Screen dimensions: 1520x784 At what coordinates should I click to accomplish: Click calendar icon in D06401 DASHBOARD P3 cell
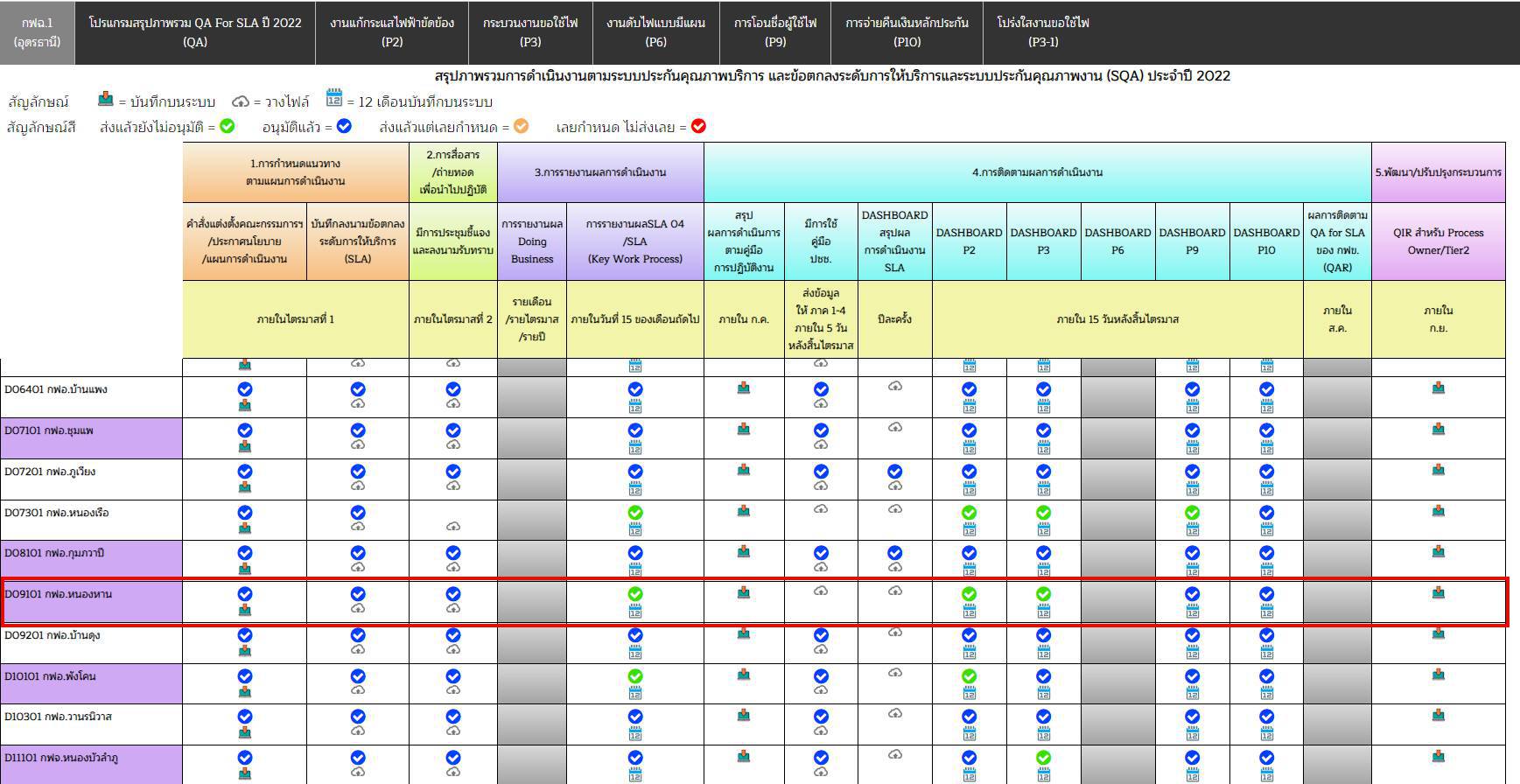coord(1043,406)
